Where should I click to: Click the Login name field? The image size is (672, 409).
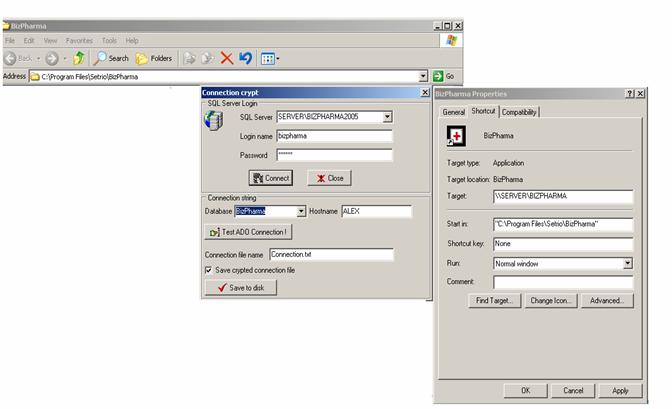click(334, 136)
